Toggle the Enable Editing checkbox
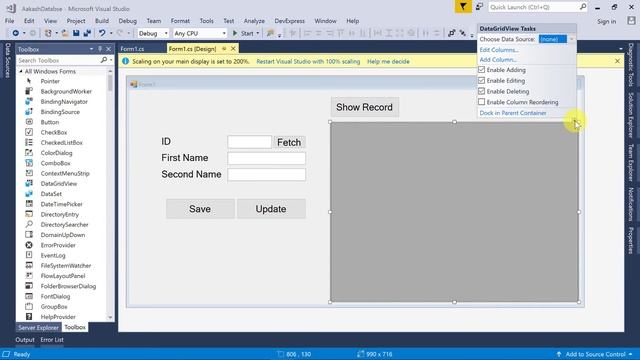This screenshot has height=360, width=640. [x=482, y=80]
